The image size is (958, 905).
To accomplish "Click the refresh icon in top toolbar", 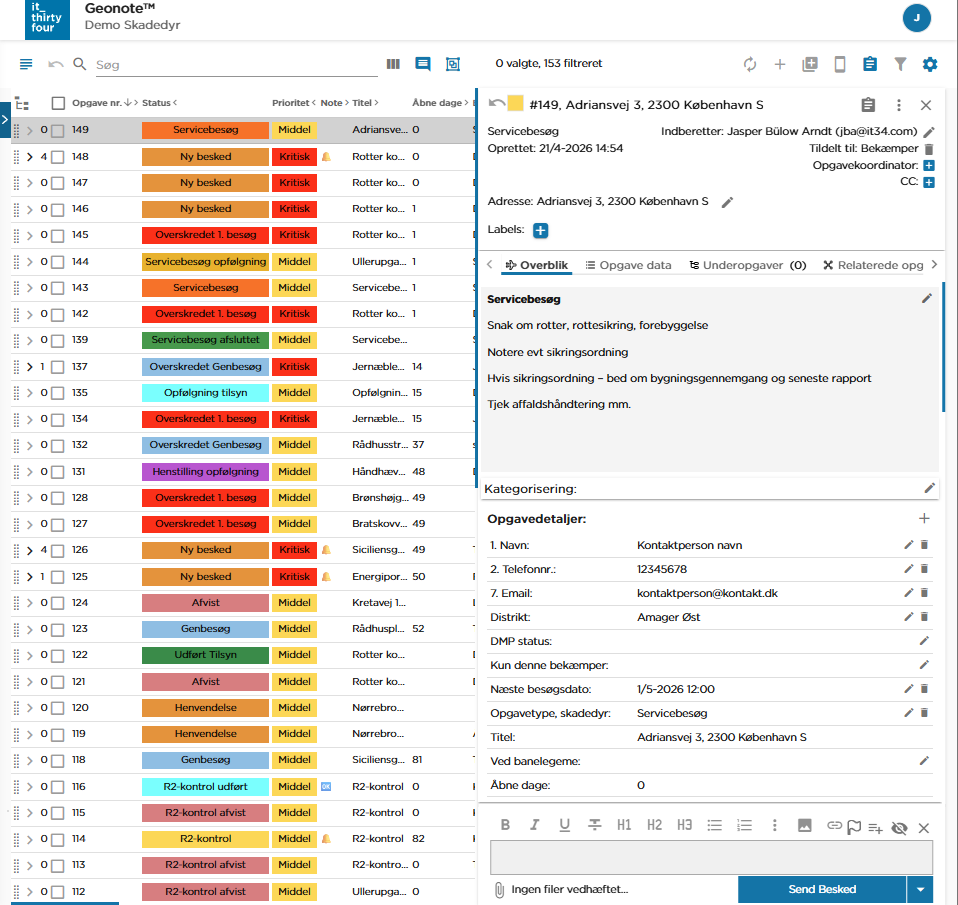I will pos(750,64).
